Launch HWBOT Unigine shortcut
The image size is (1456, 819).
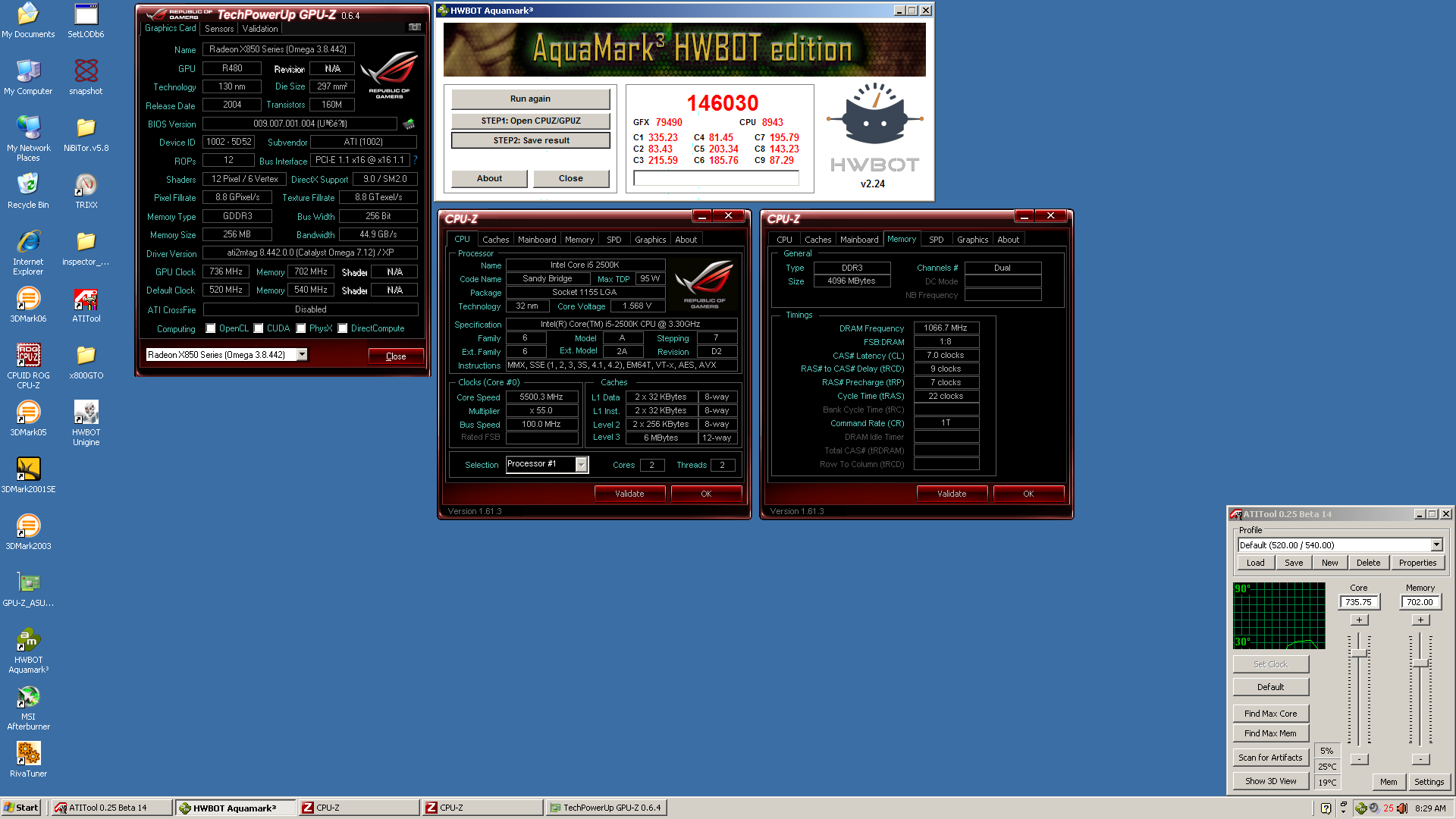pos(86,423)
